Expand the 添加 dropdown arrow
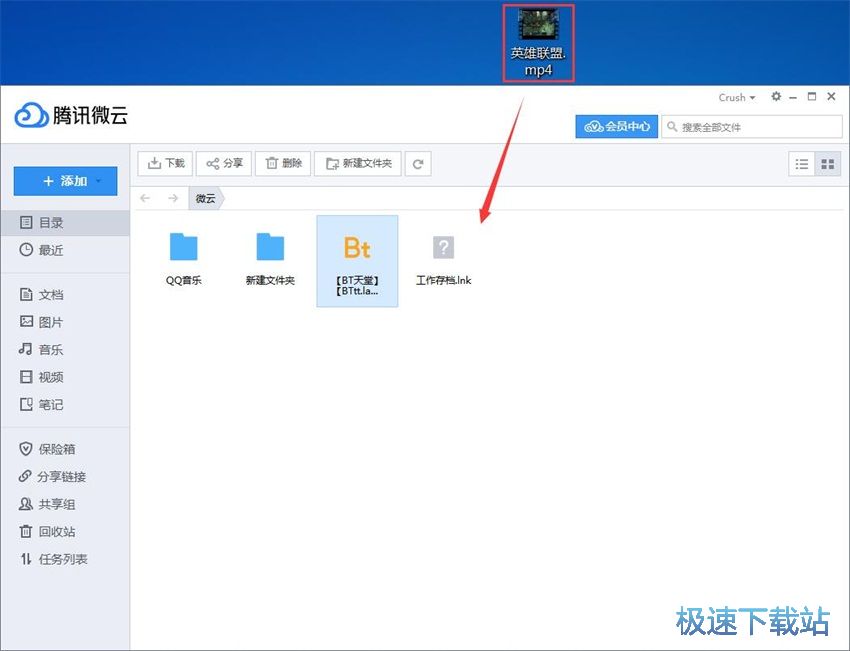 (99, 181)
